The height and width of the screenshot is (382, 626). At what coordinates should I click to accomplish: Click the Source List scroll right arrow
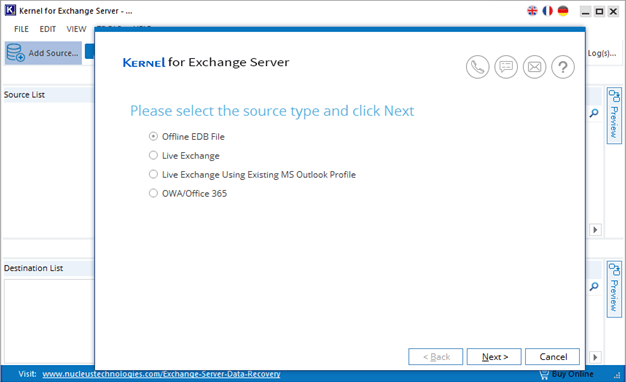click(x=595, y=230)
